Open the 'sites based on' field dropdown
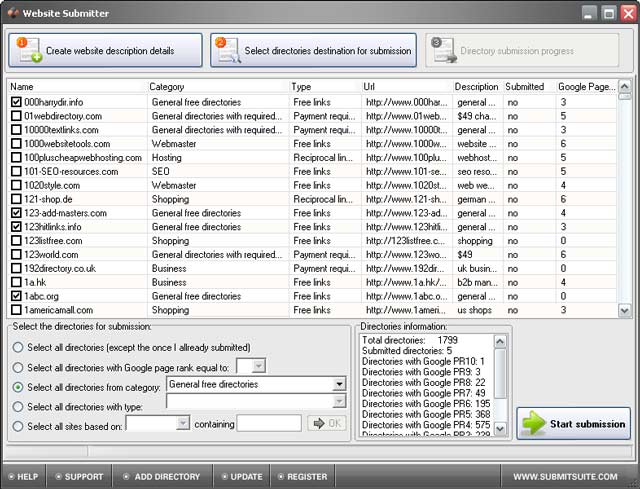Viewport: 640px width, 489px height. click(x=182, y=423)
